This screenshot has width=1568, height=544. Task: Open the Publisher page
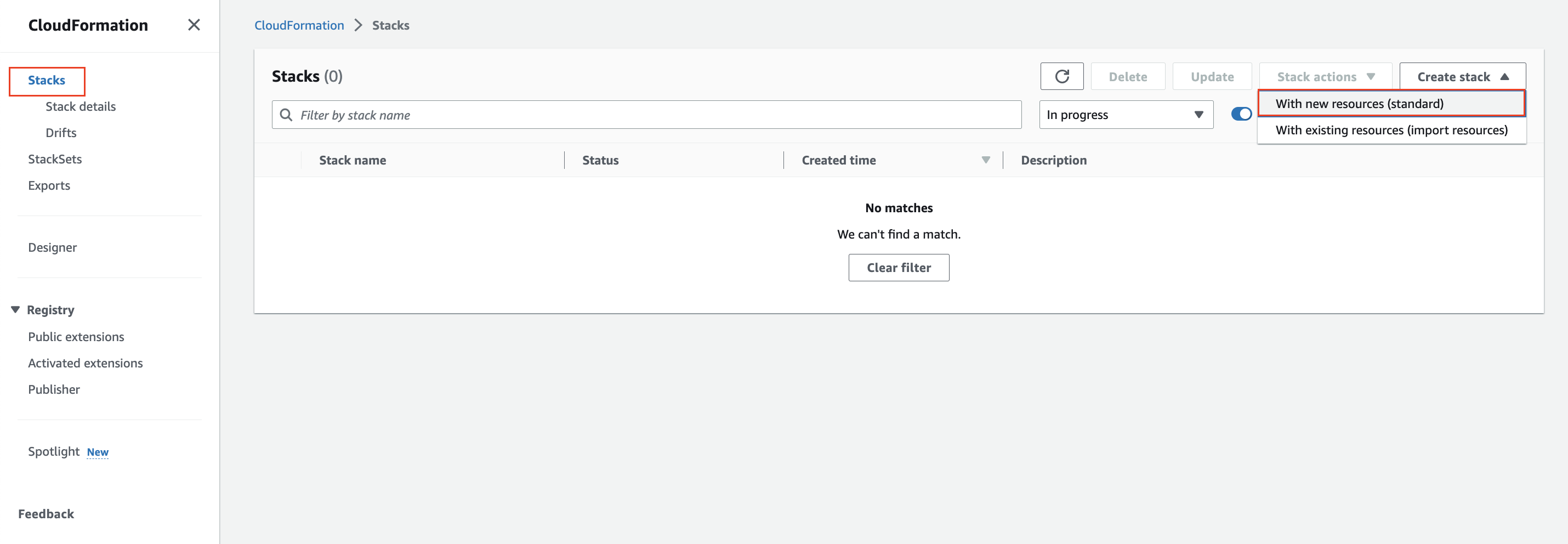(x=54, y=389)
